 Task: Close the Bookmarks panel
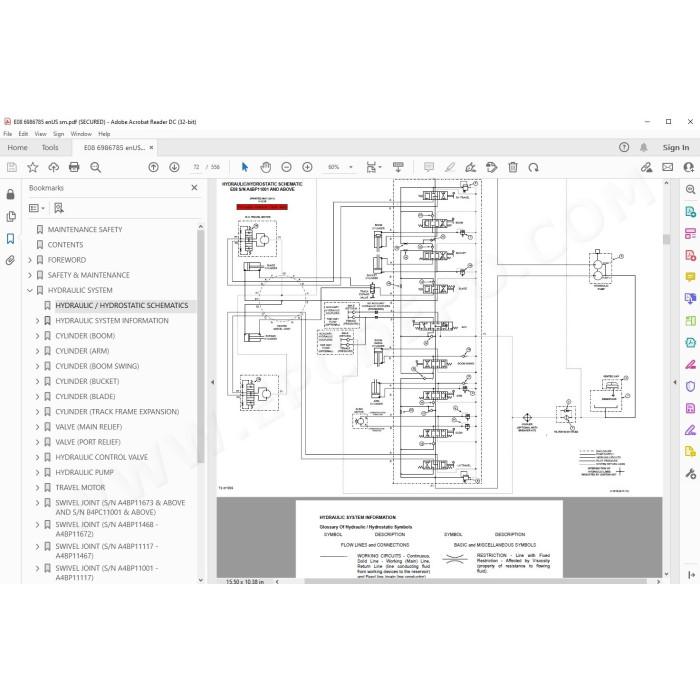tap(194, 188)
